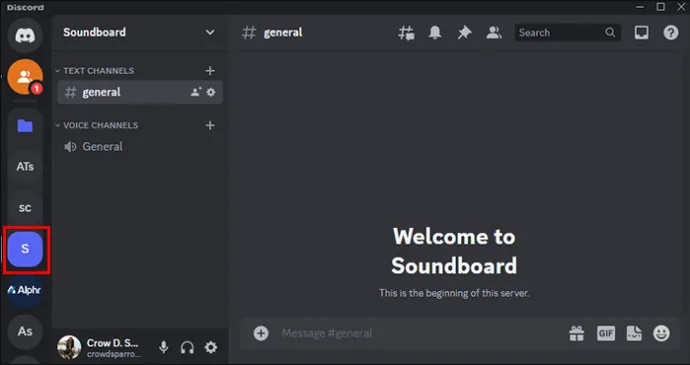Select the S Soundboard server icon
The width and height of the screenshot is (690, 365).
[25, 249]
